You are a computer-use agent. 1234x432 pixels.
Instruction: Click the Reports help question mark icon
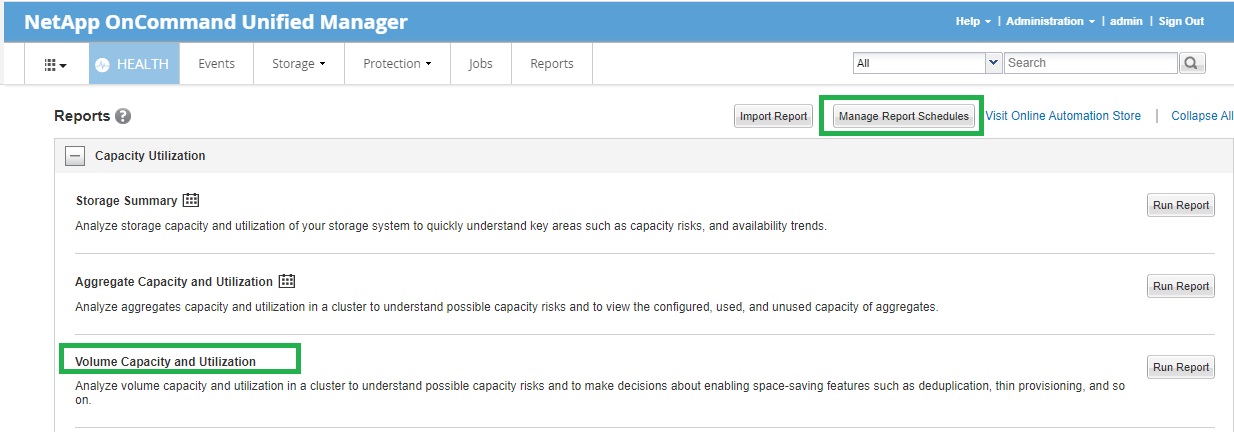pyautogui.click(x=123, y=116)
